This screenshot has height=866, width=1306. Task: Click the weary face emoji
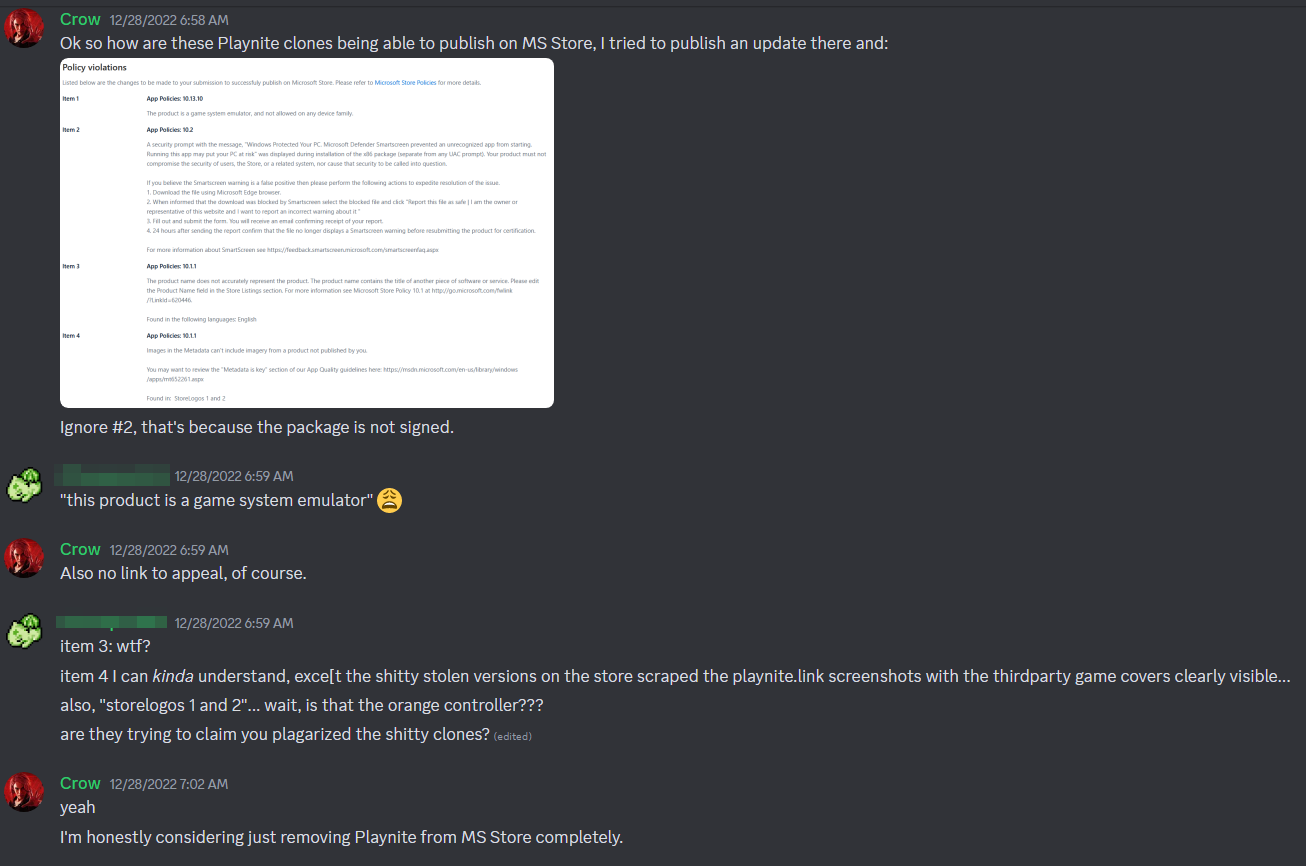[390, 501]
